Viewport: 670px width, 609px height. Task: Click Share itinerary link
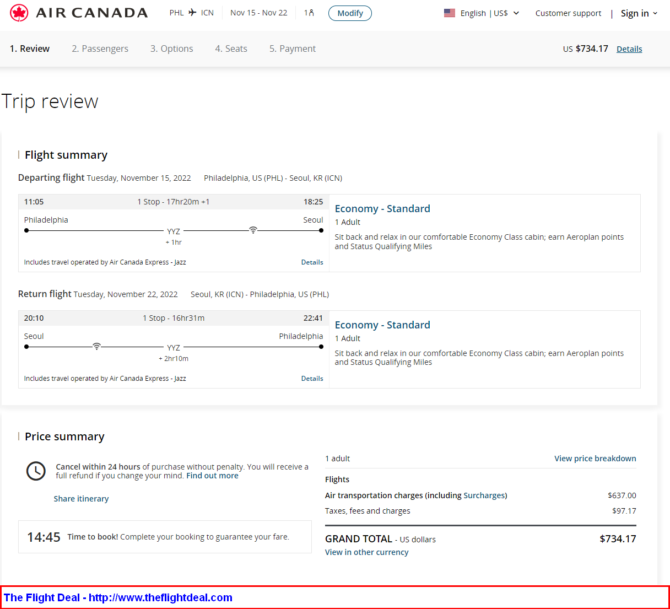(81, 499)
